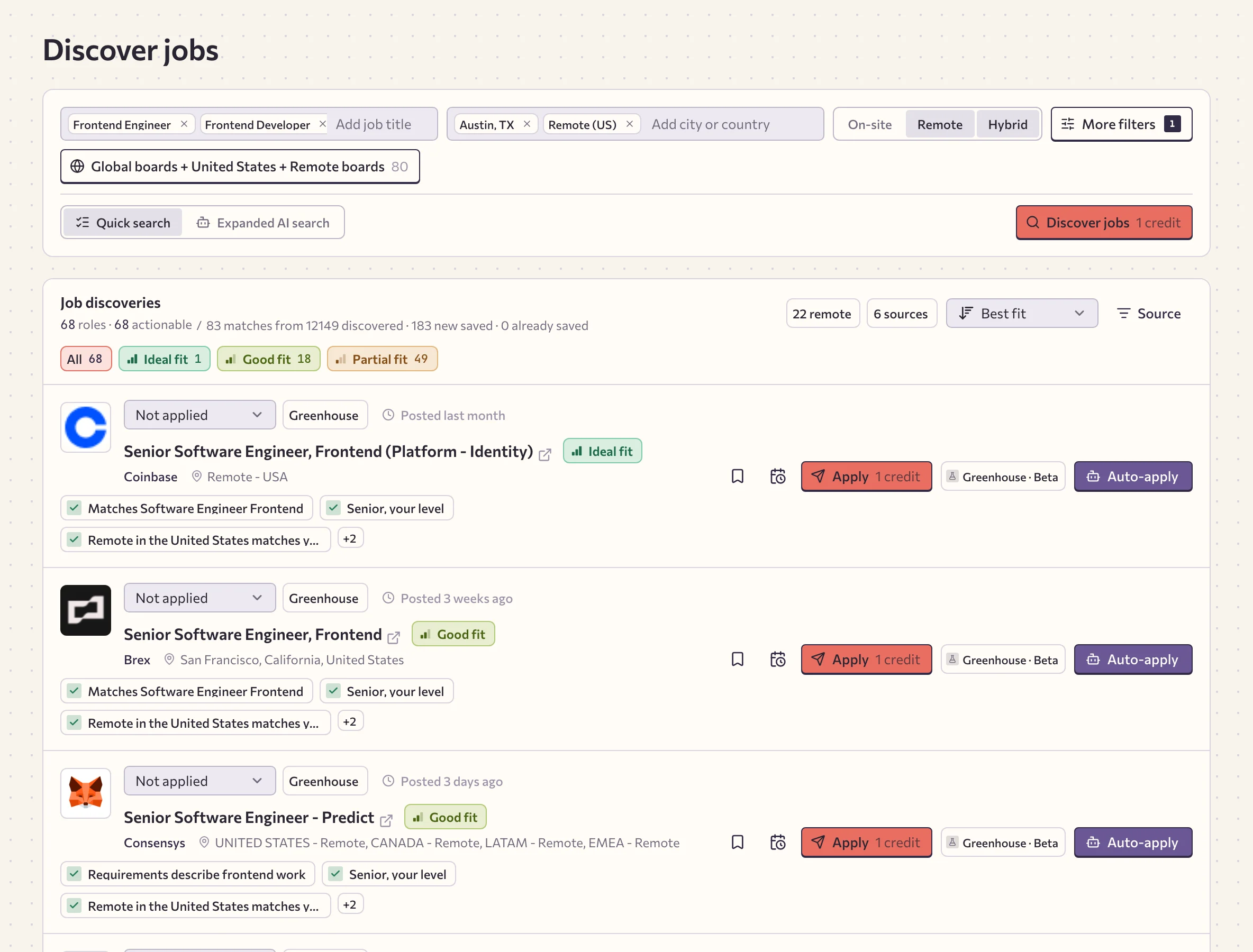Bookmark the Brex job listing
Image resolution: width=1253 pixels, height=952 pixels.
pyautogui.click(x=737, y=660)
